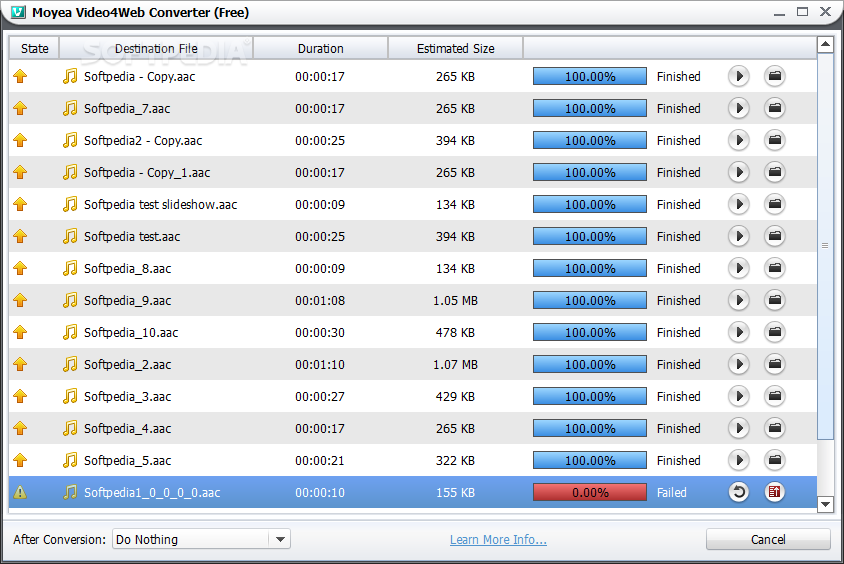Image resolution: width=844 pixels, height=564 pixels.
Task: Click the duration 00:00:30
Action: [320, 333]
